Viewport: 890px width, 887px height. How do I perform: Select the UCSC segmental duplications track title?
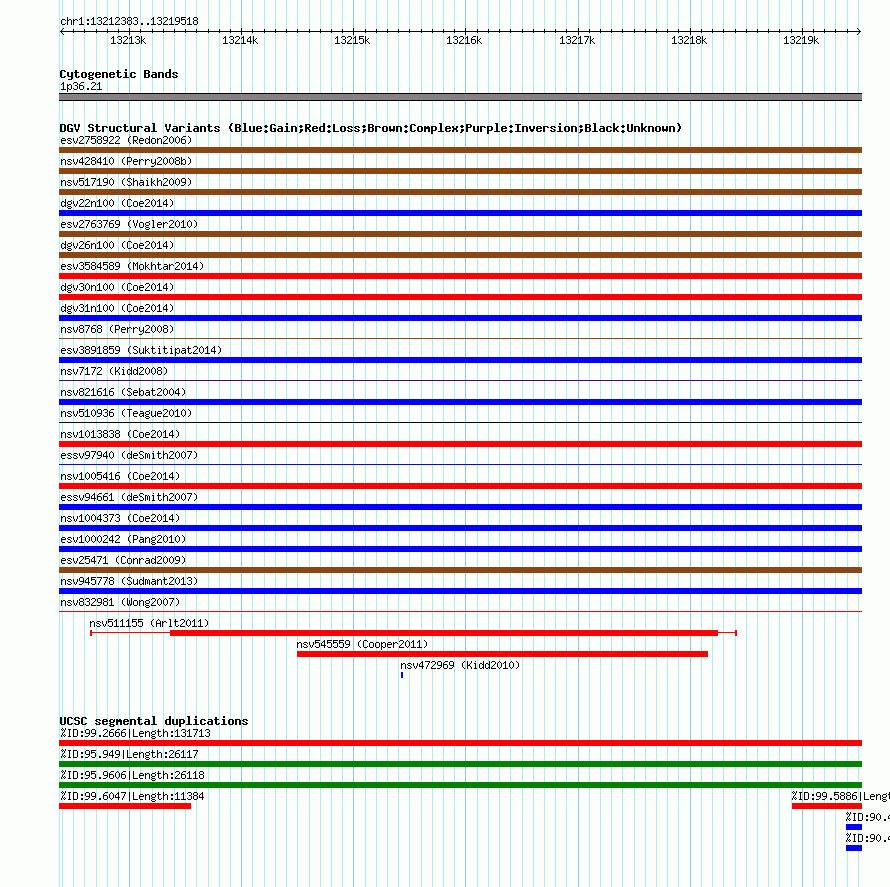pyautogui.click(x=154, y=721)
